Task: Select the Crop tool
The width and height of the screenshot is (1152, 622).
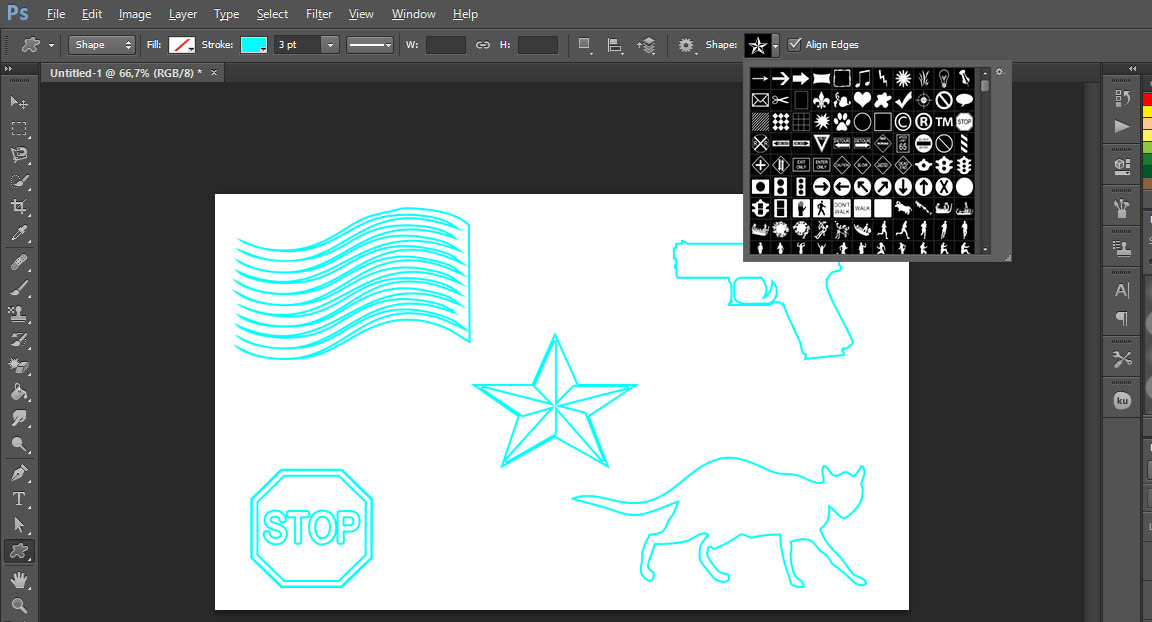Action: point(19,207)
